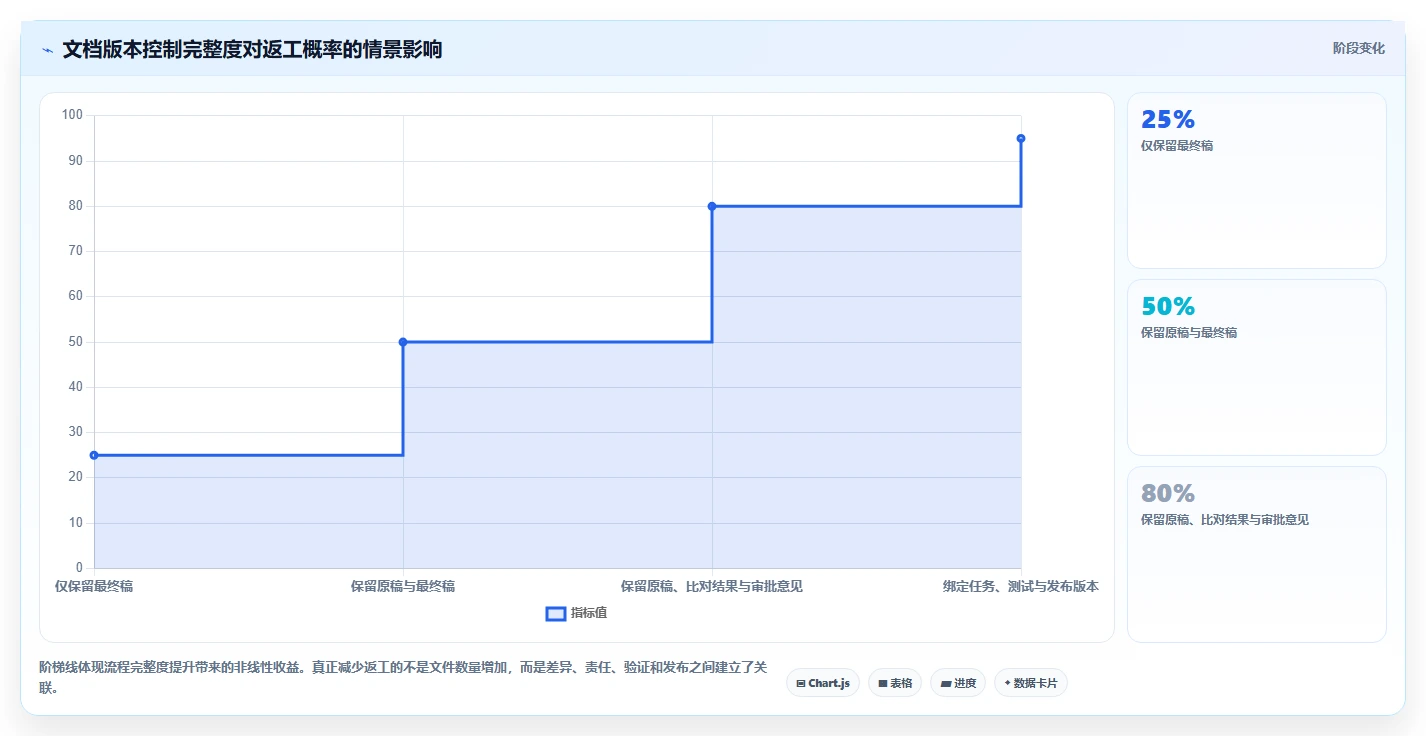The height and width of the screenshot is (736, 1426).
Task: Open the 25% 仅保留最终稿 card
Action: click(1257, 181)
